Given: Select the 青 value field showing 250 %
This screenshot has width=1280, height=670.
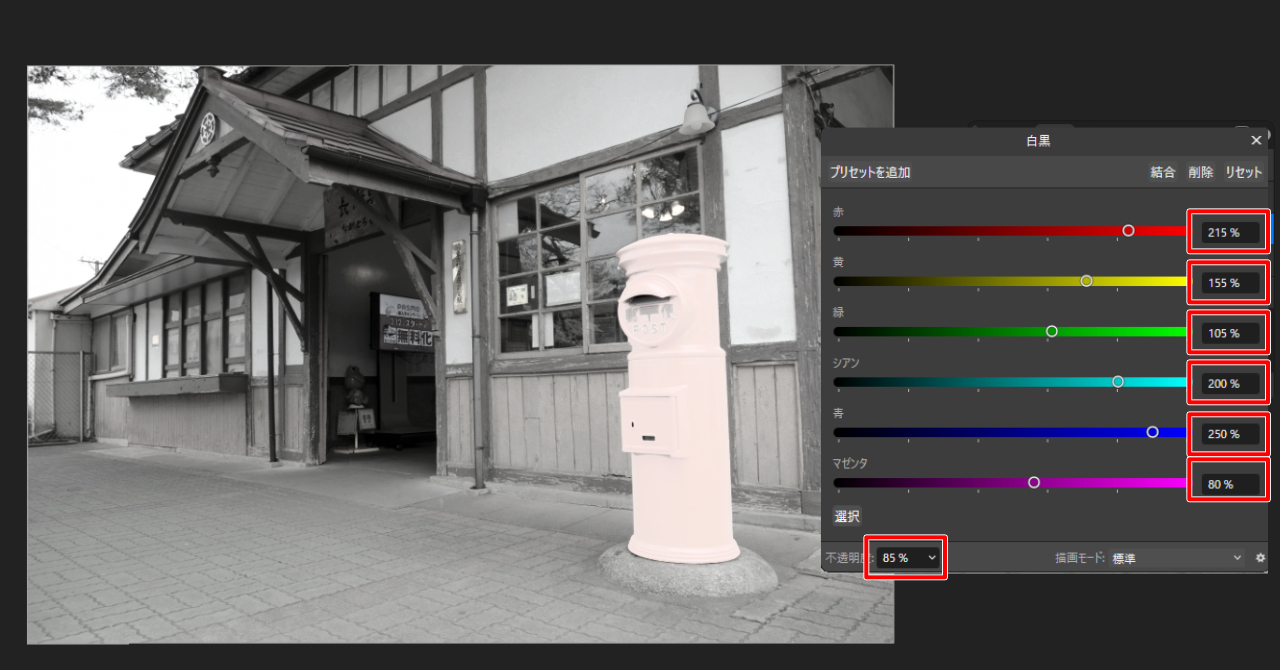Looking at the screenshot, I should point(1230,434).
